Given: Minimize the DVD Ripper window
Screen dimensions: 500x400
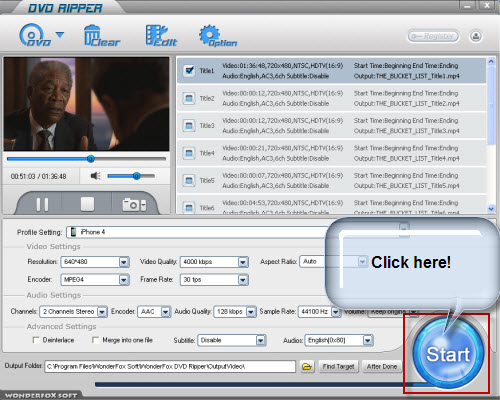Looking at the screenshot, I should [x=468, y=6].
